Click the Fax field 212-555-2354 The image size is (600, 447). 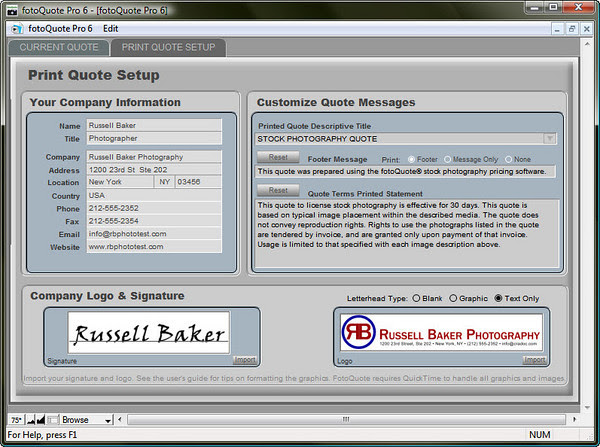coord(154,221)
